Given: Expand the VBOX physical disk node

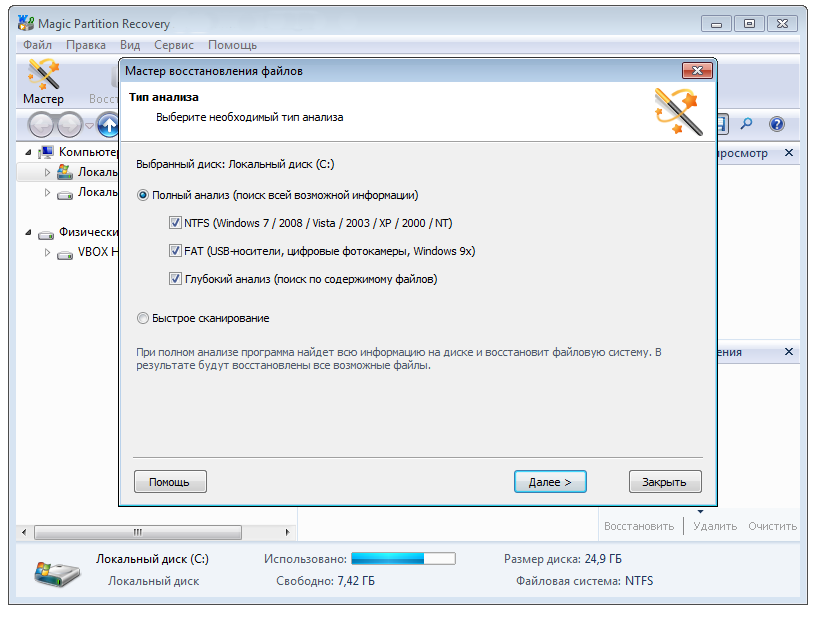Looking at the screenshot, I should (x=47, y=252).
